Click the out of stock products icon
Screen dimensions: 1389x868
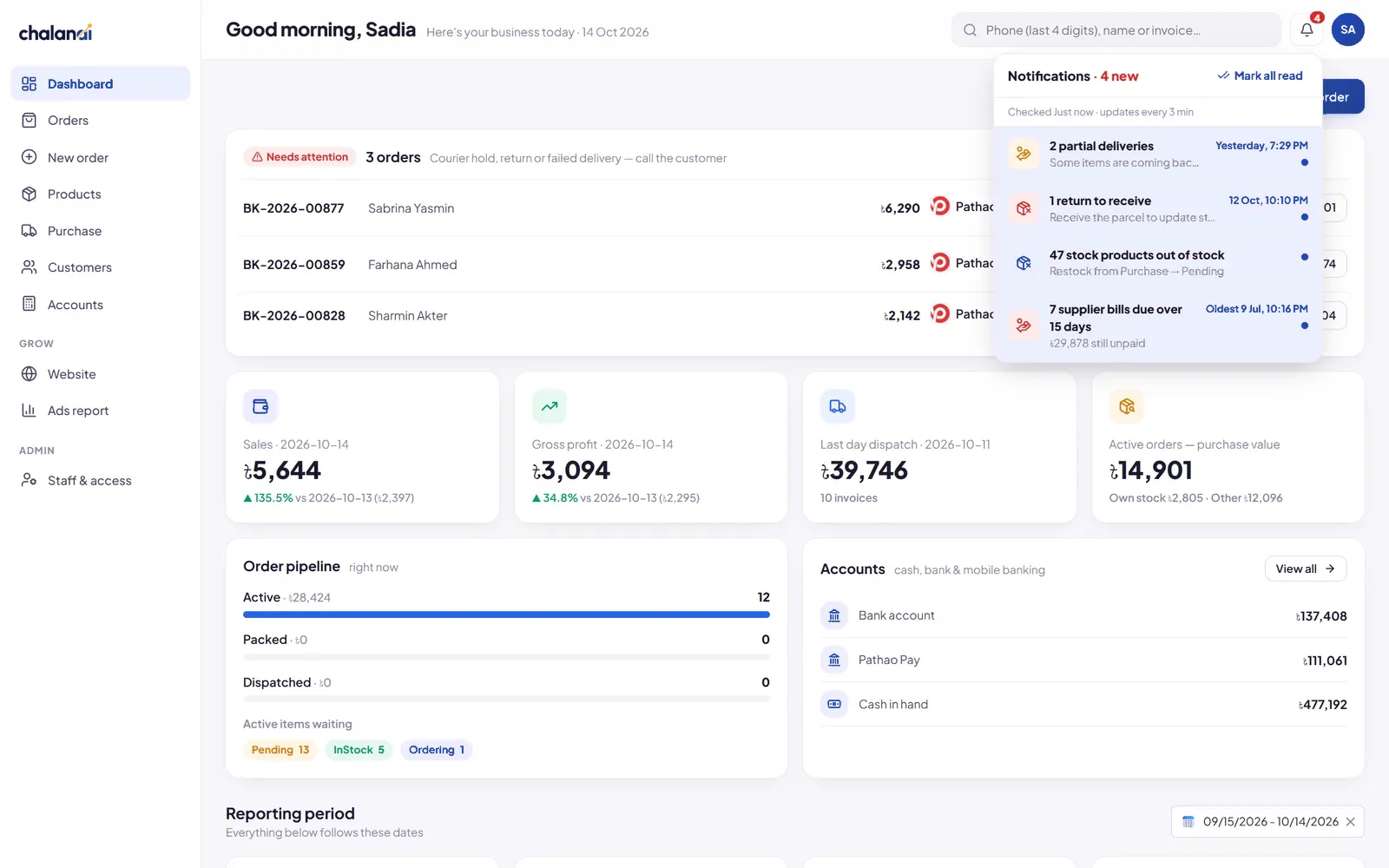point(1024,263)
